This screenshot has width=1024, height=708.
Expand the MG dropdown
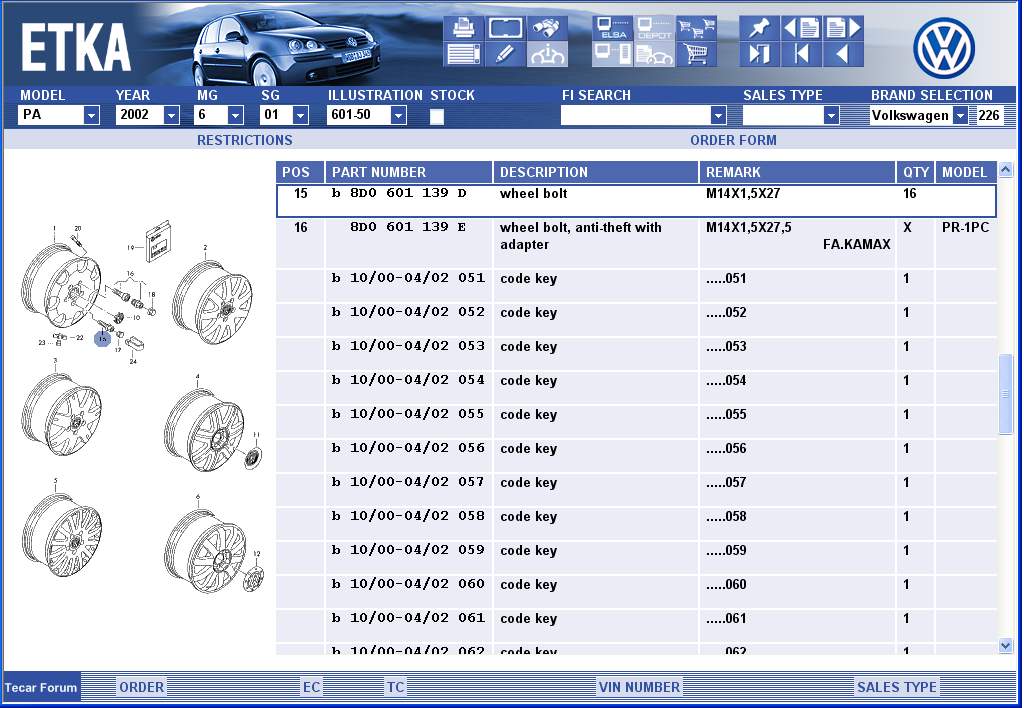tap(236, 116)
